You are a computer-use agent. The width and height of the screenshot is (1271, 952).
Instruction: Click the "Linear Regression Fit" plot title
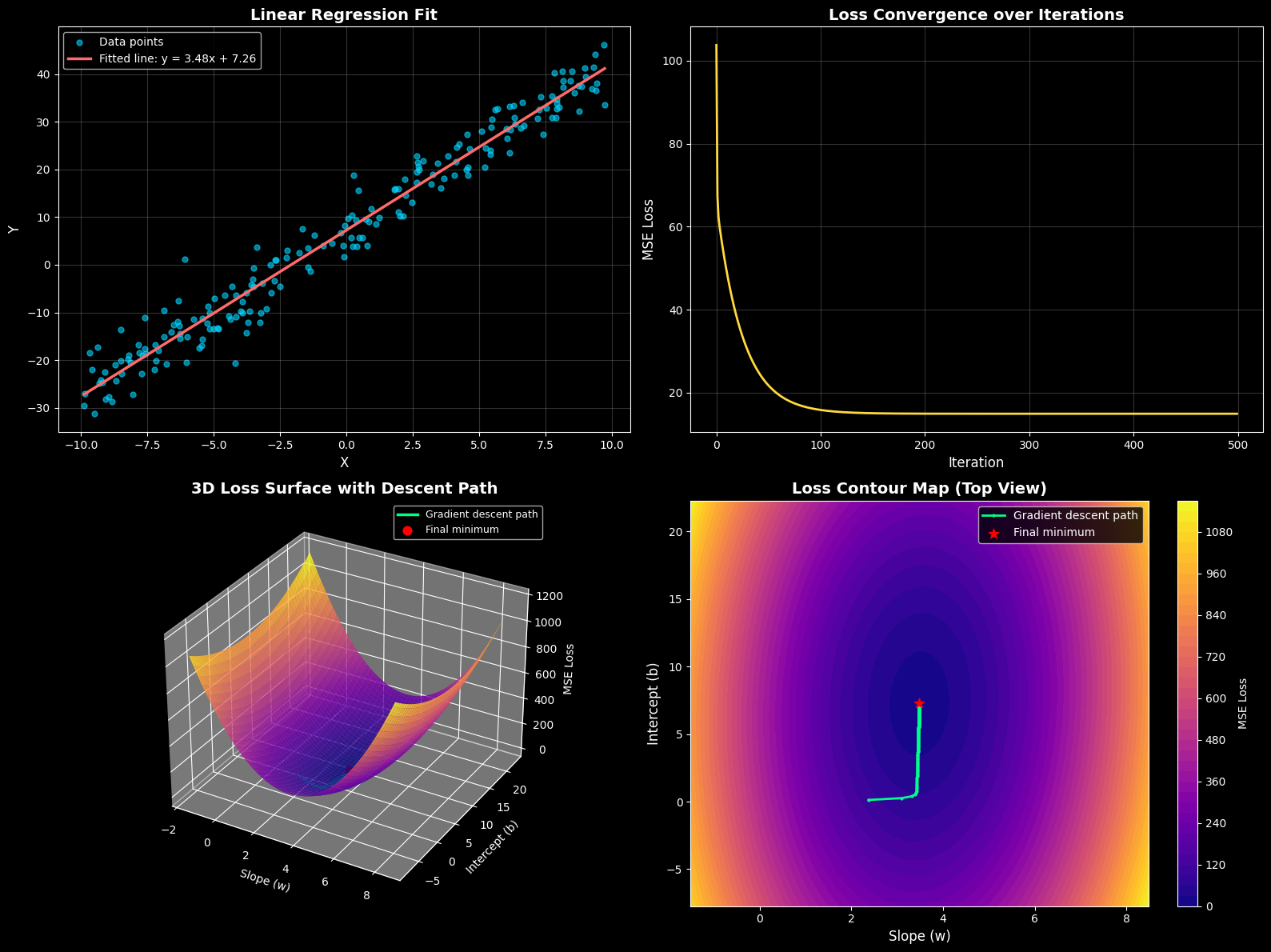pyautogui.click(x=344, y=14)
